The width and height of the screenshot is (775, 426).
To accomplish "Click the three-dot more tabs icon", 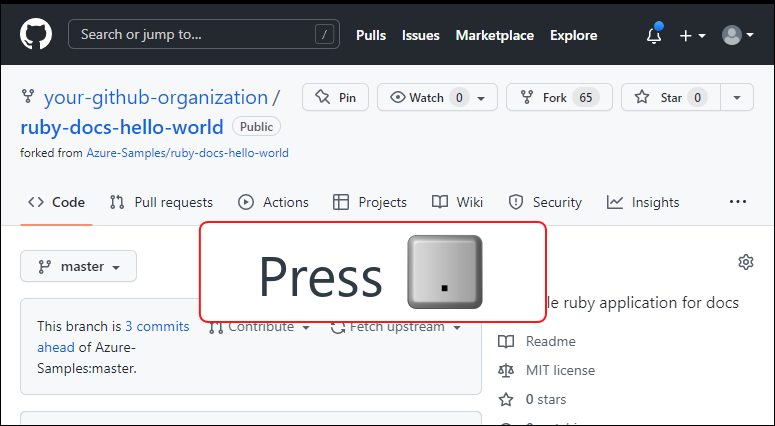I will pos(738,202).
